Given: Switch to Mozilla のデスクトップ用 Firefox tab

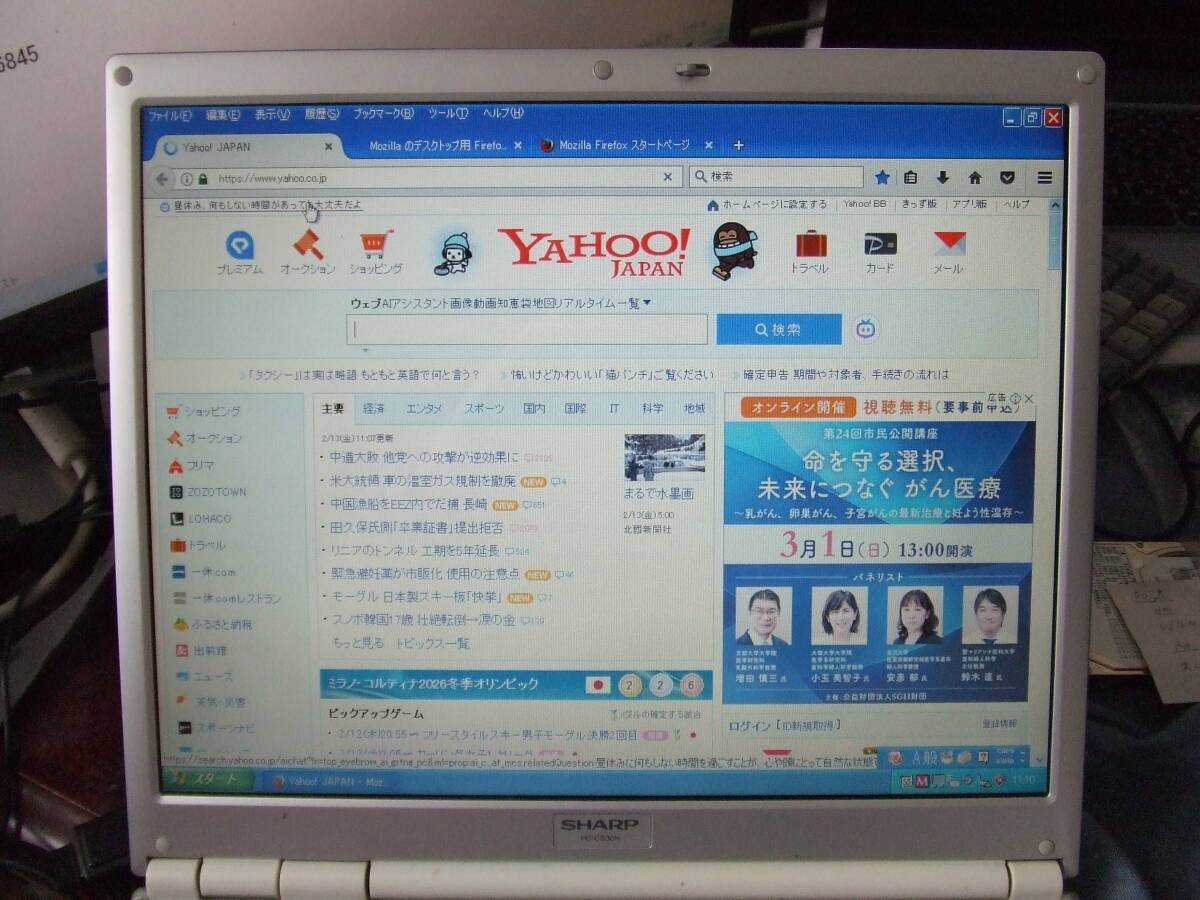Looking at the screenshot, I should (x=437, y=146).
